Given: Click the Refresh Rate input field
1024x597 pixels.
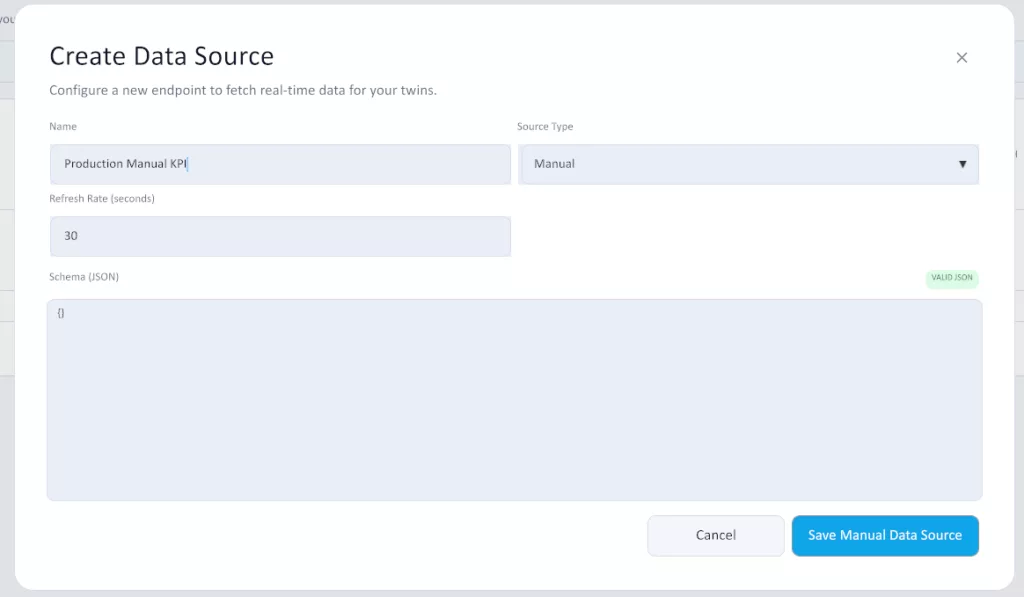Looking at the screenshot, I should tap(280, 236).
